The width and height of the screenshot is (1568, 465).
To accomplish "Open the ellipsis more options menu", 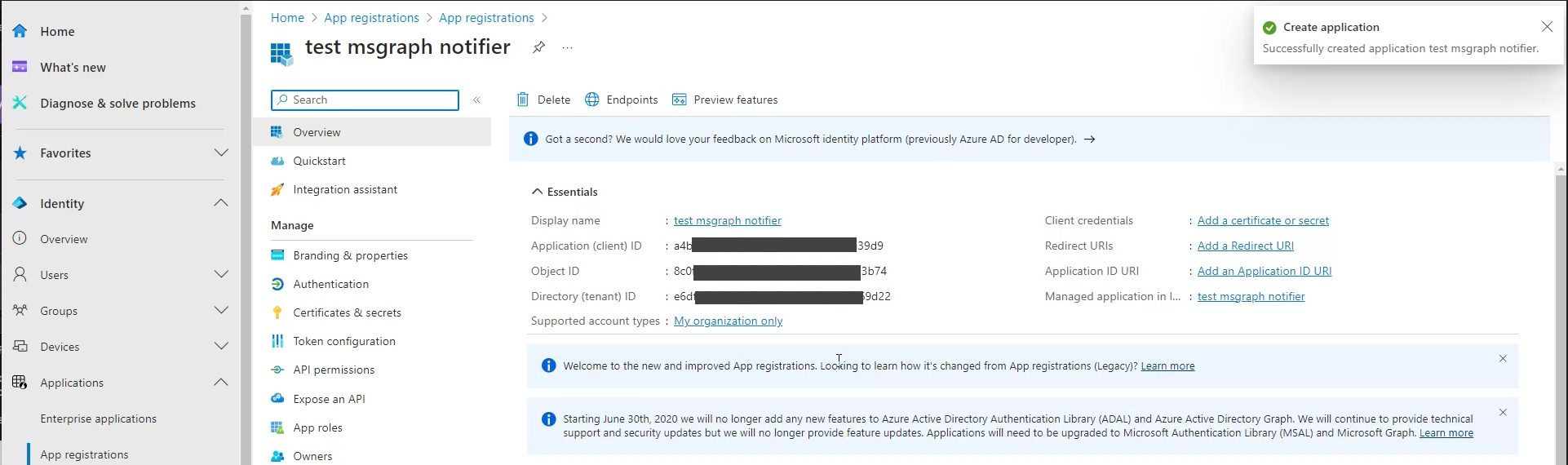I will (568, 48).
